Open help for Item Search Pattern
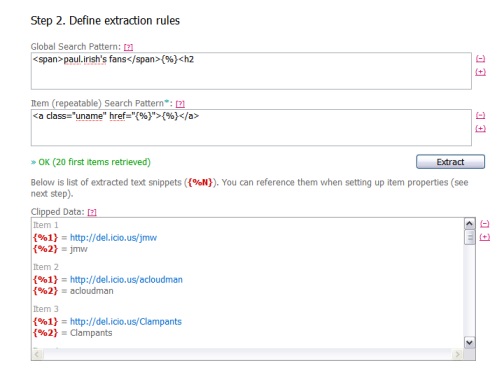 (x=180, y=104)
